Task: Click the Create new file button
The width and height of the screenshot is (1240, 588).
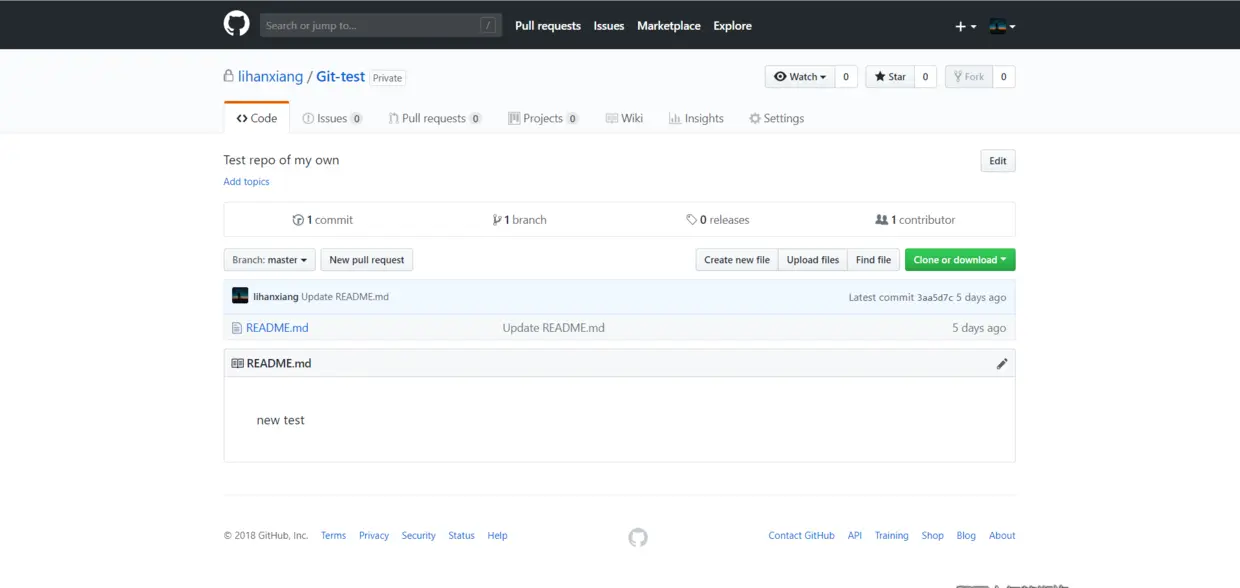Action: (x=737, y=260)
